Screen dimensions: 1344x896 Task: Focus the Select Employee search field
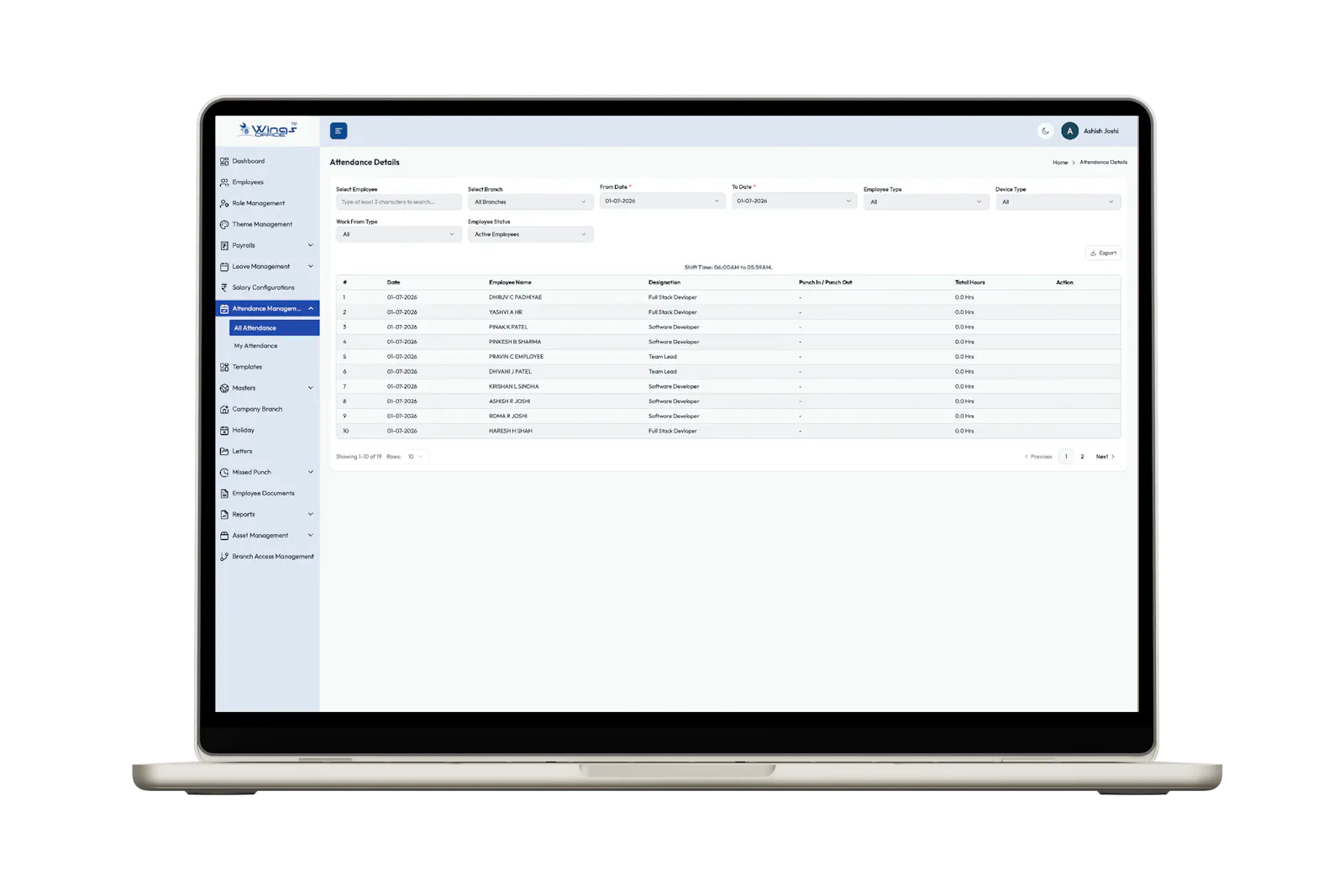click(x=398, y=202)
